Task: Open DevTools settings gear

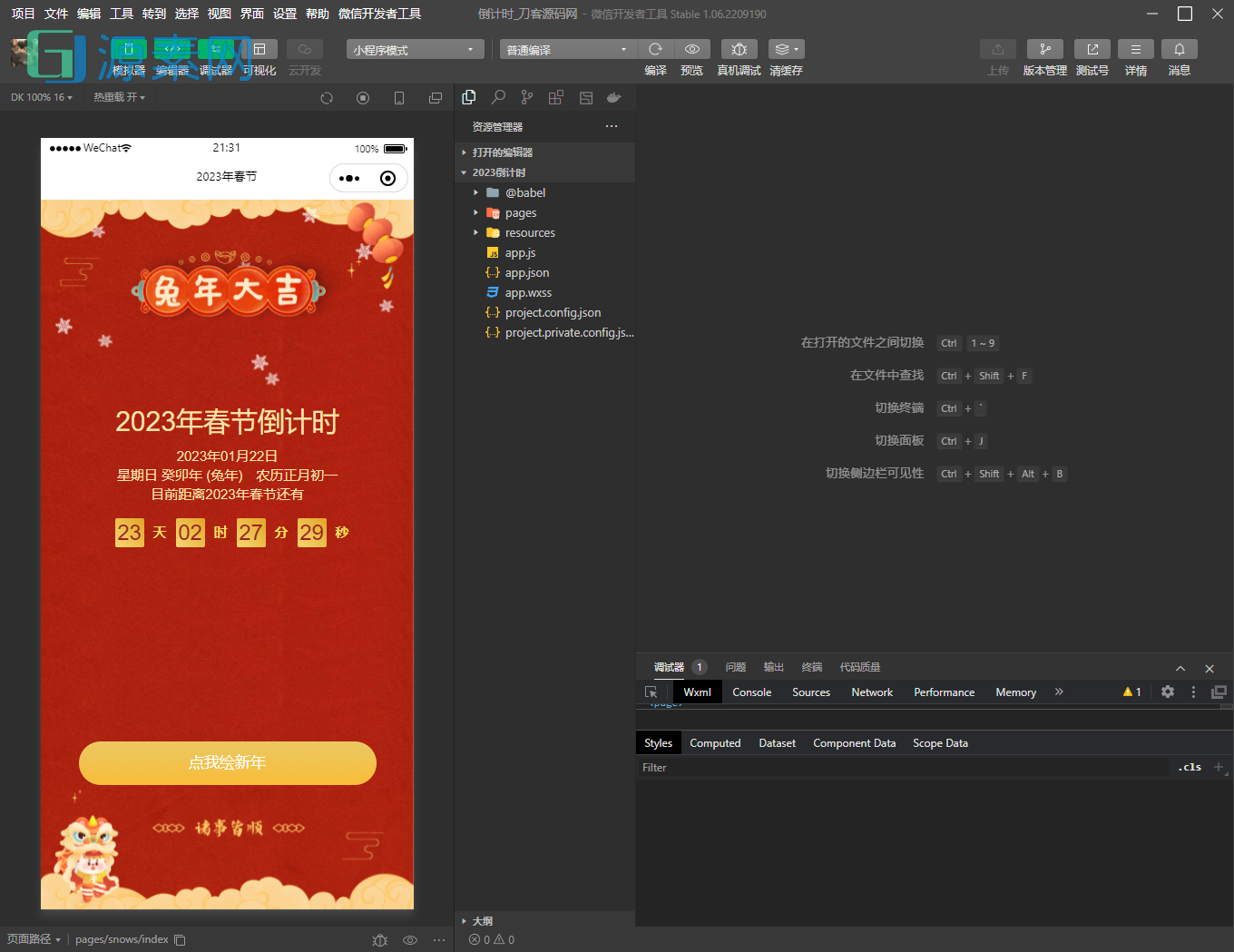Action: [1168, 692]
